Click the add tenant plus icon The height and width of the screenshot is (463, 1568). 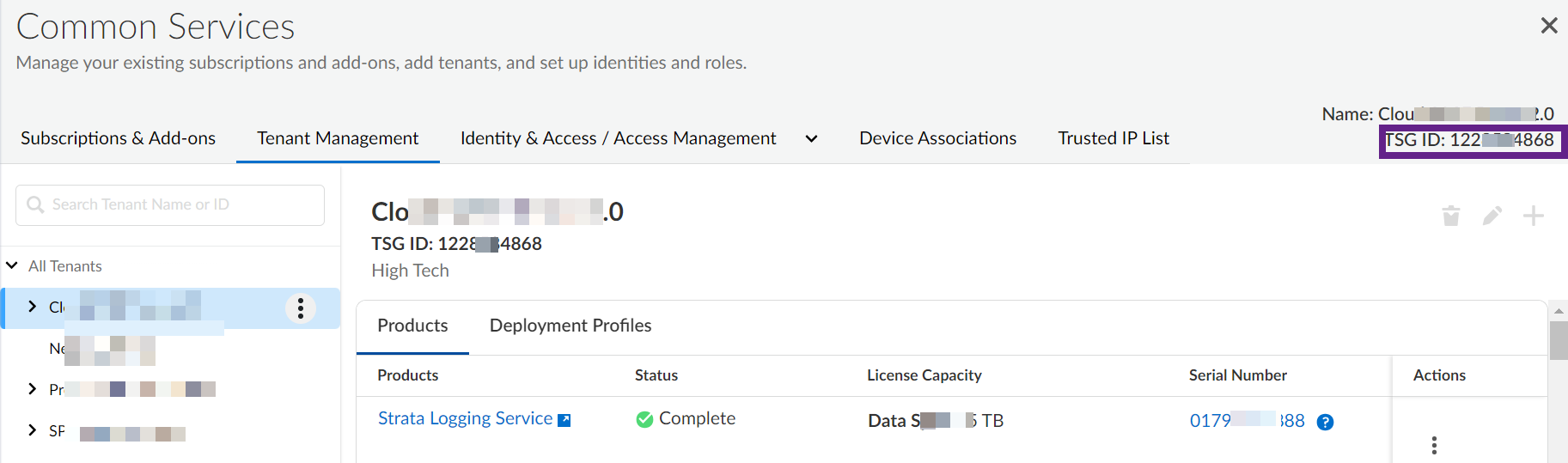pyautogui.click(x=1534, y=216)
